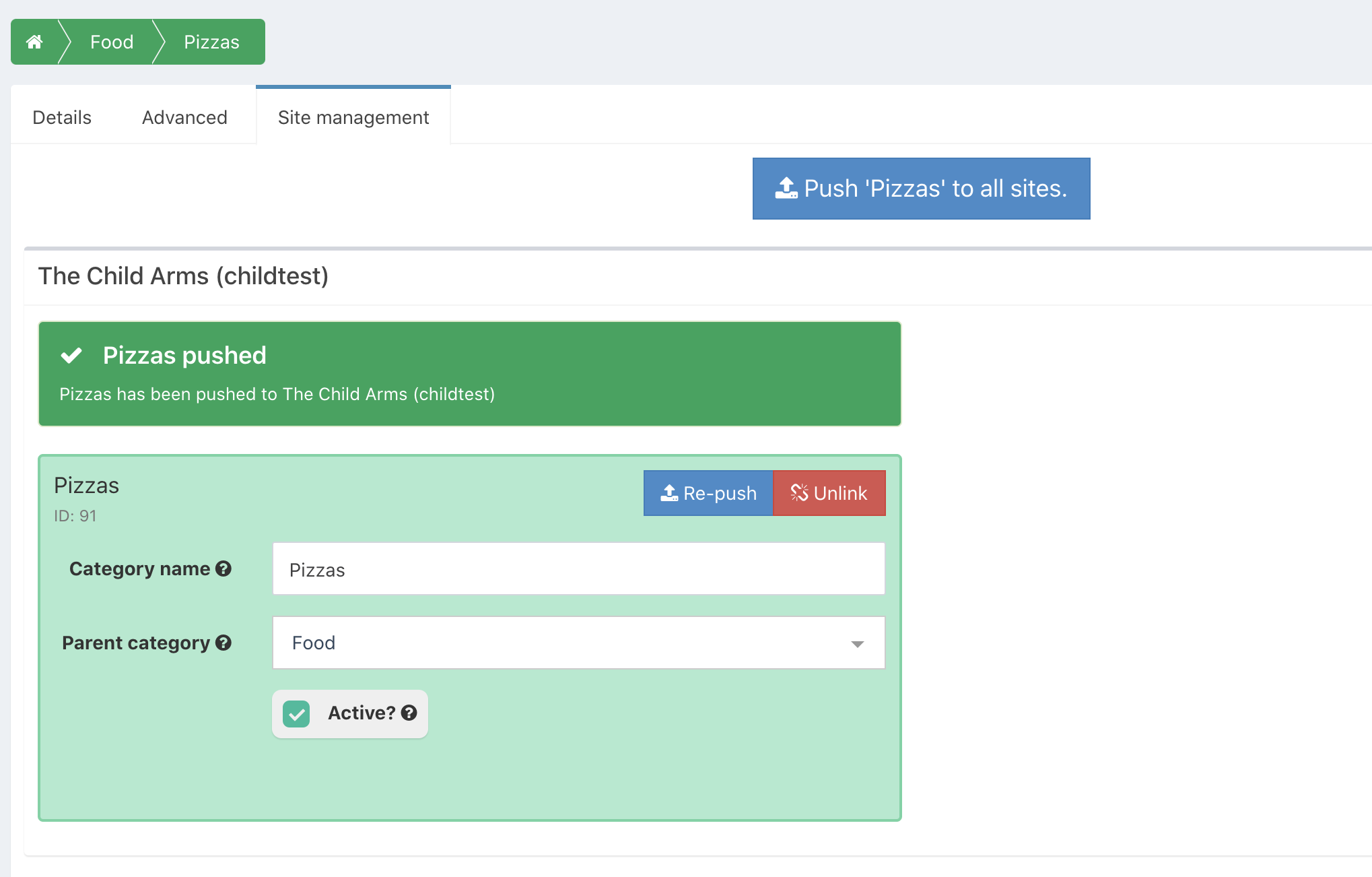Click The Child Arms (childtest) heading

pos(183,276)
